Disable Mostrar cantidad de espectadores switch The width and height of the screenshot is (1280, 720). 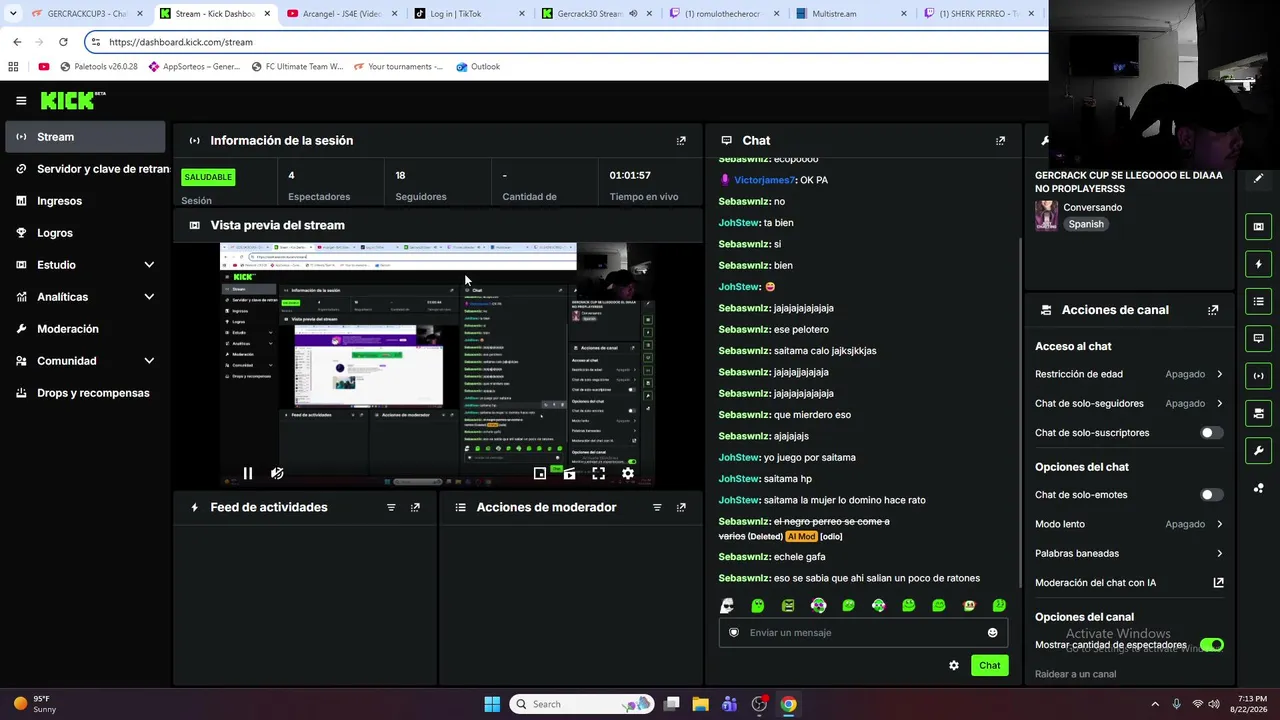click(1211, 645)
